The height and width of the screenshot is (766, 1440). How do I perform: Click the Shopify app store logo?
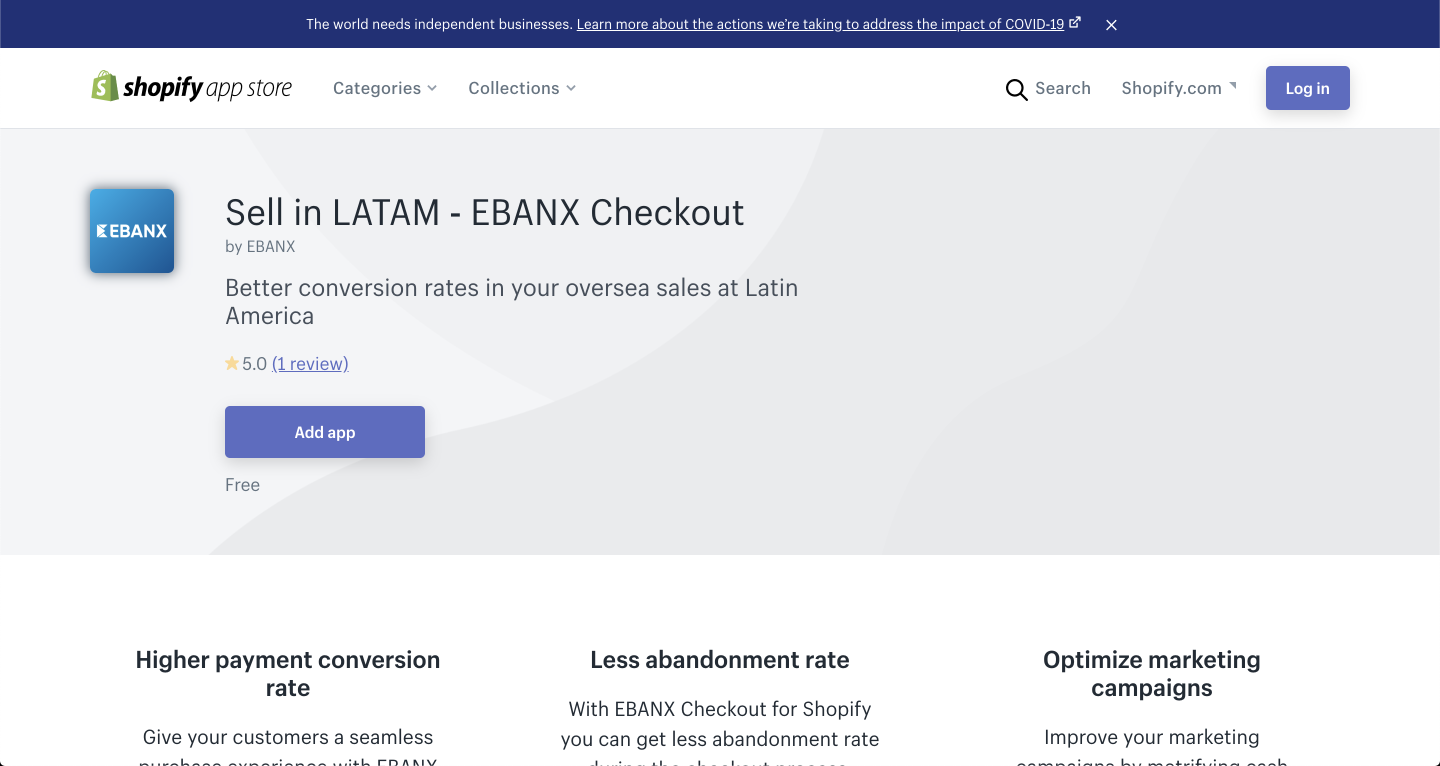(x=192, y=88)
